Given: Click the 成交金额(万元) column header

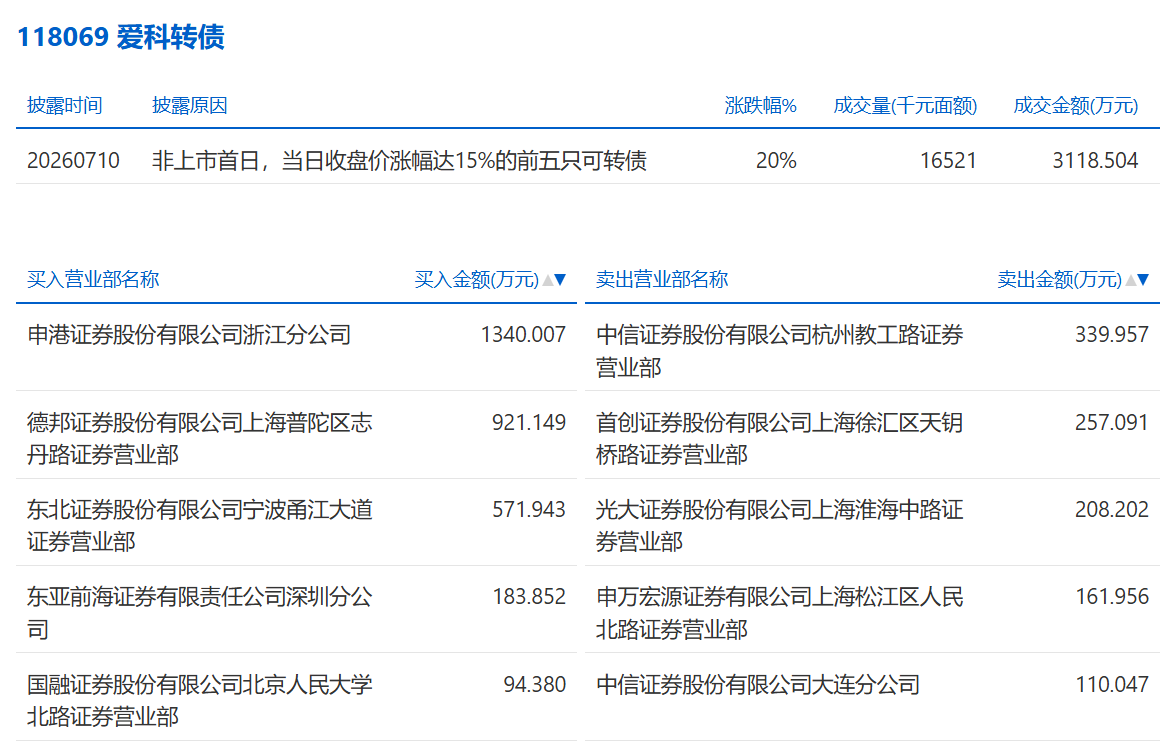Looking at the screenshot, I should (1076, 105).
